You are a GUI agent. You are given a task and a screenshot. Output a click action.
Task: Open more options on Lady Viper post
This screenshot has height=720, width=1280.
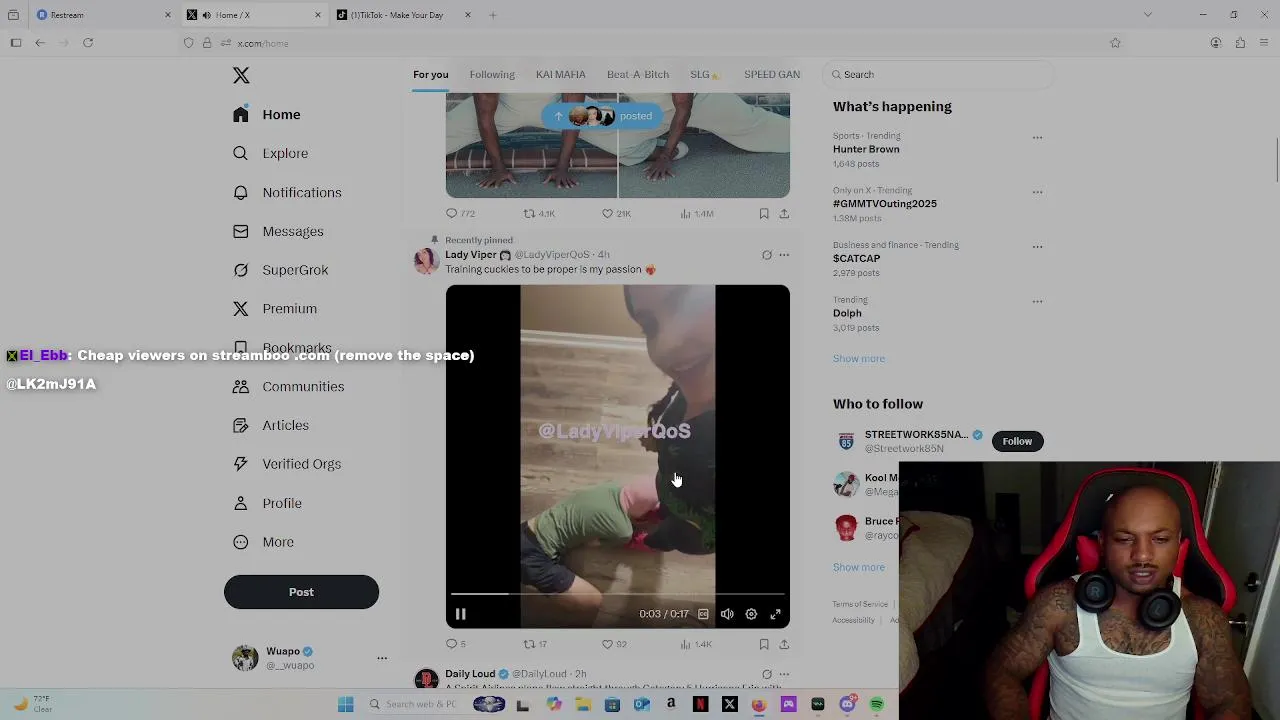pos(784,255)
